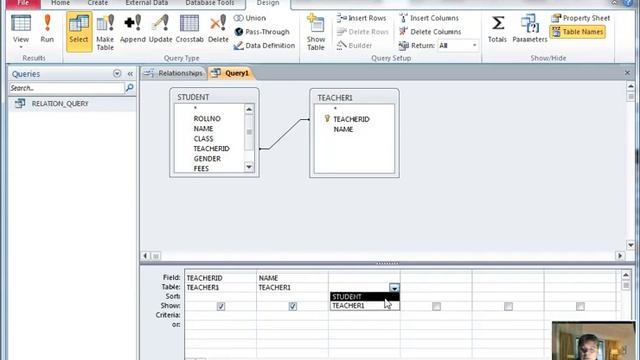This screenshot has width=640, height=360.
Task: Choose the Update query type
Action: coord(160,29)
